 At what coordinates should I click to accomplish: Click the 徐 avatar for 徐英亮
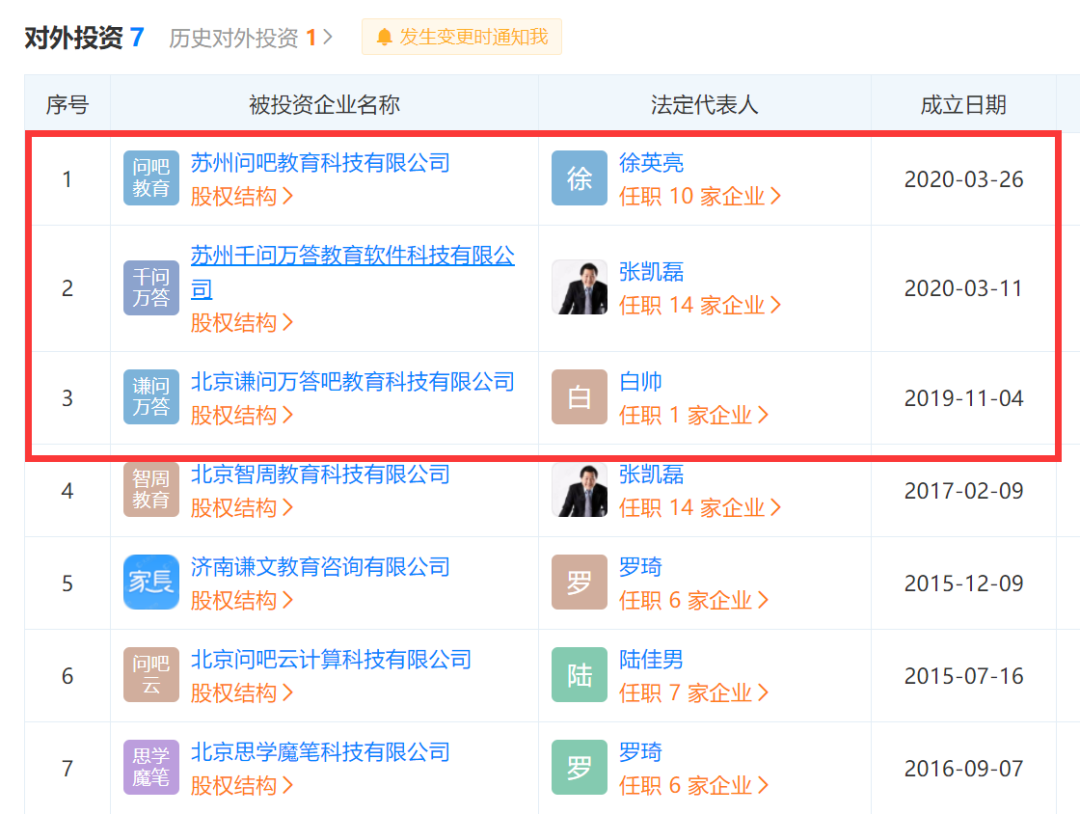pos(579,179)
